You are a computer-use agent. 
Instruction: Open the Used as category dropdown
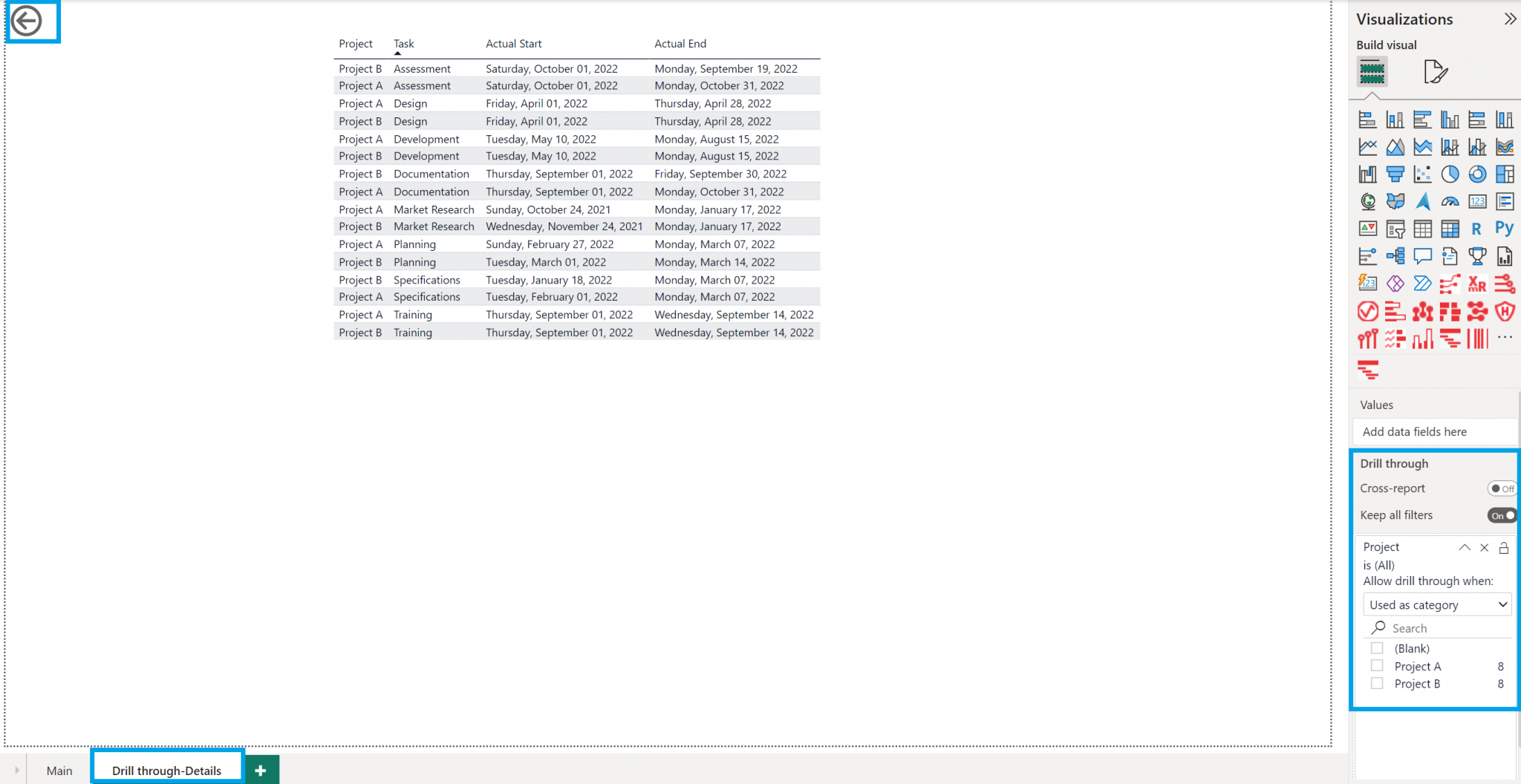coord(1438,605)
